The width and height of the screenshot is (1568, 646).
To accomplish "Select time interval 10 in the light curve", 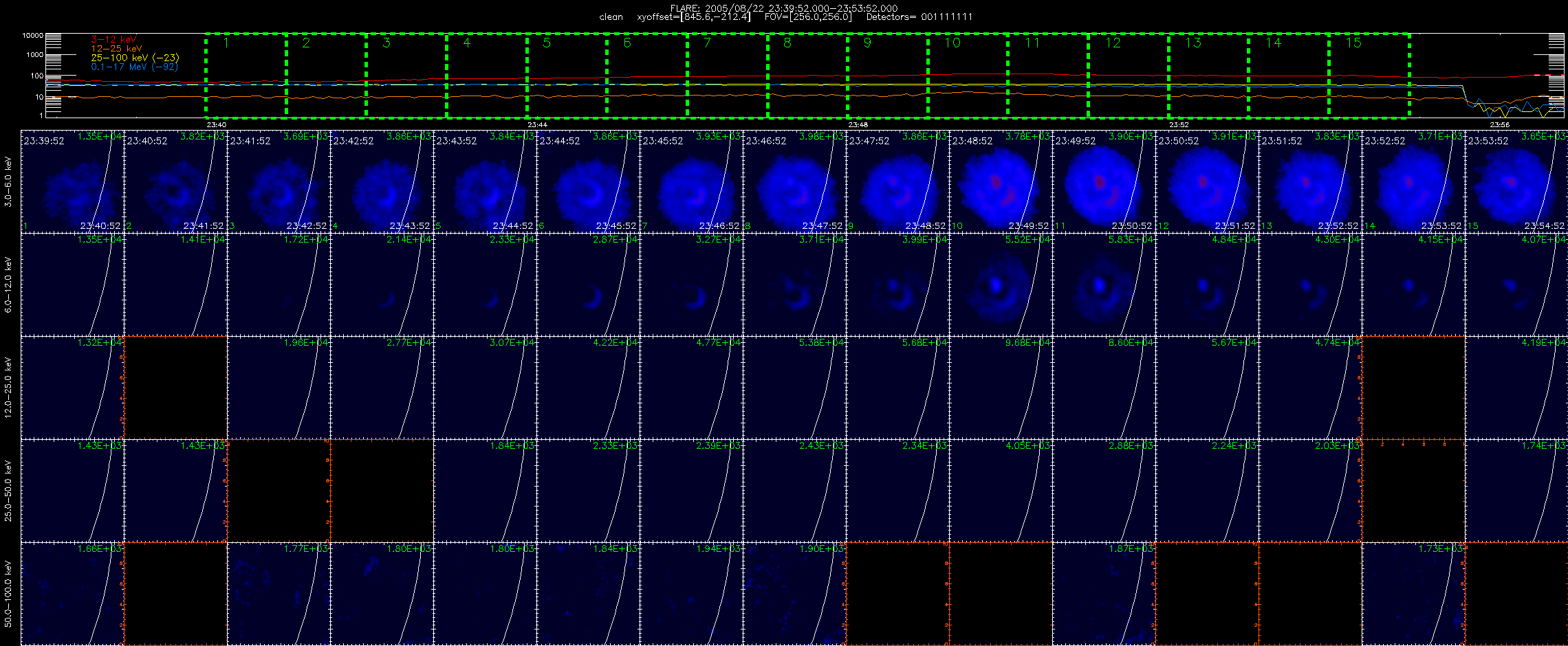I will [x=968, y=75].
